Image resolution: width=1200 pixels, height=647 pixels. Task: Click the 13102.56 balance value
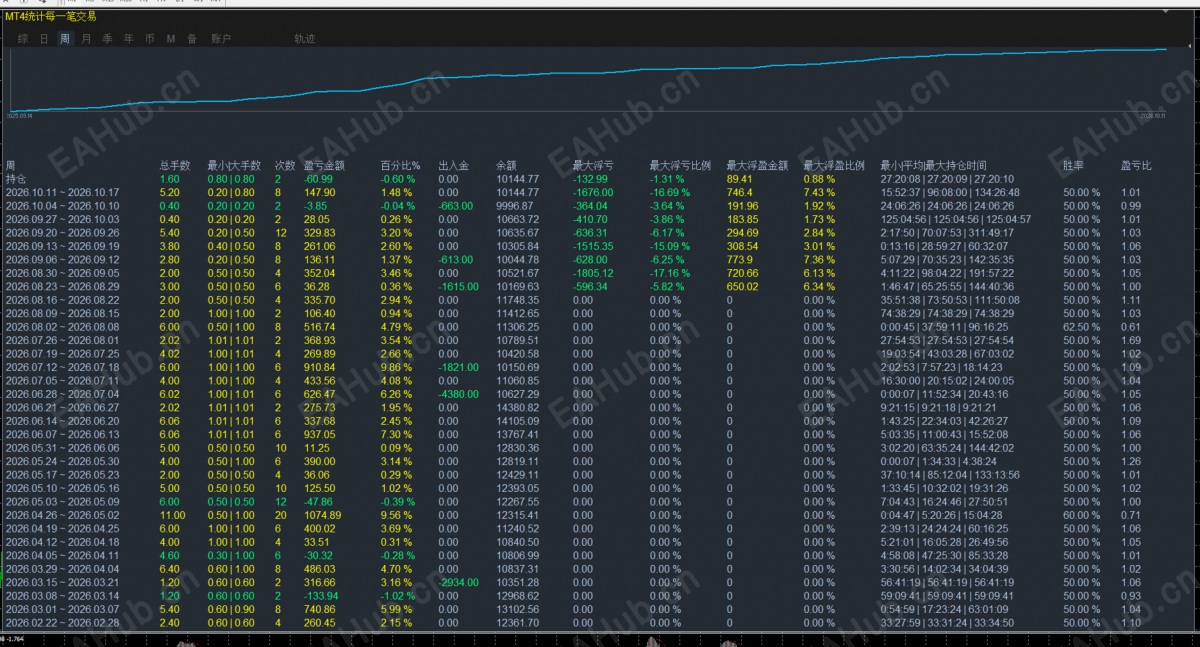tap(517, 609)
